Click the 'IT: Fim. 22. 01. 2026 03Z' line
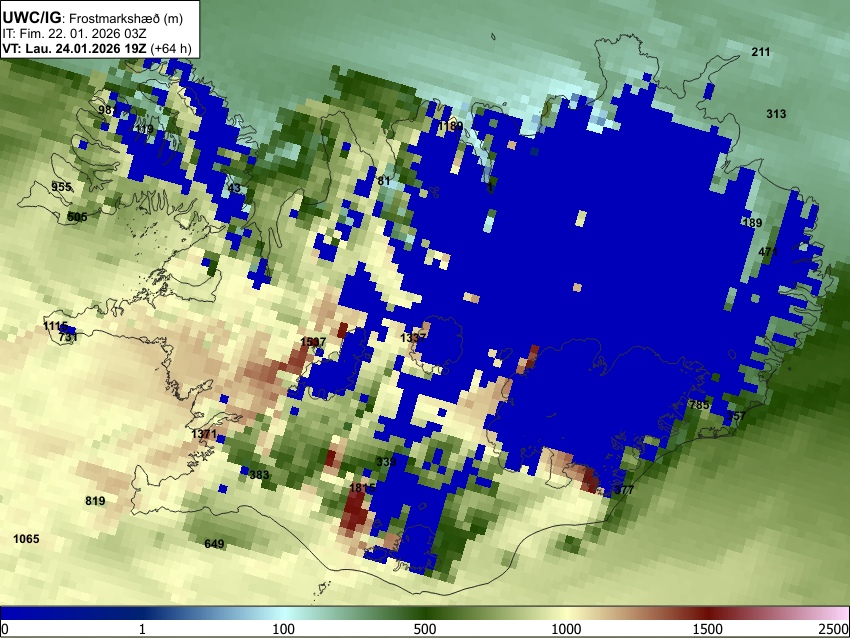Screen dimensions: 850x638 74,34
